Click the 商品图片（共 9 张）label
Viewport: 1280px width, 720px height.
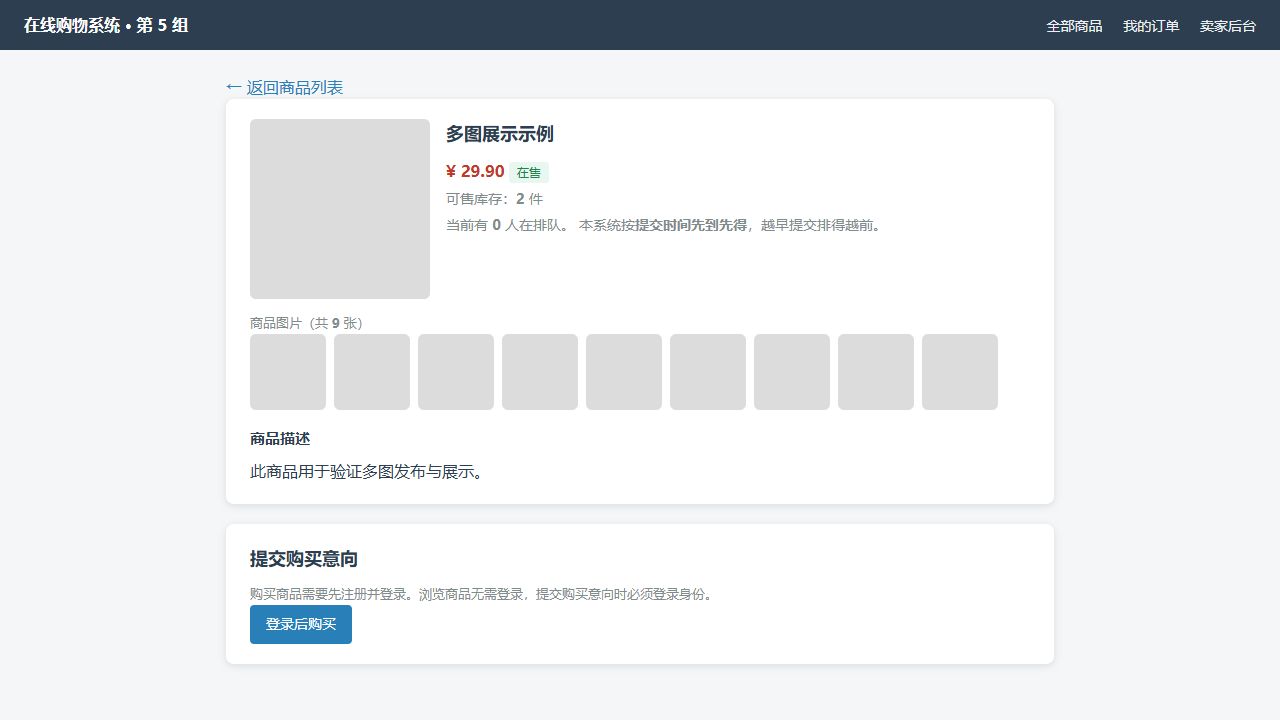coord(306,323)
